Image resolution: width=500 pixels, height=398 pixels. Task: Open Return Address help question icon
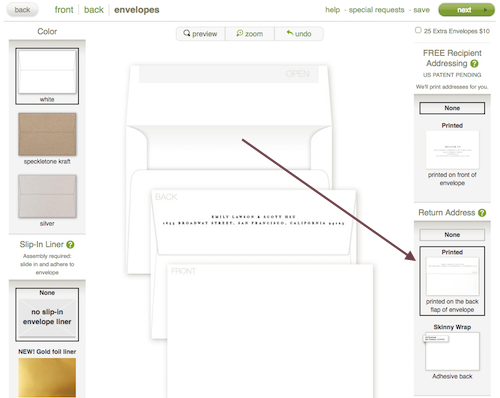(x=482, y=213)
